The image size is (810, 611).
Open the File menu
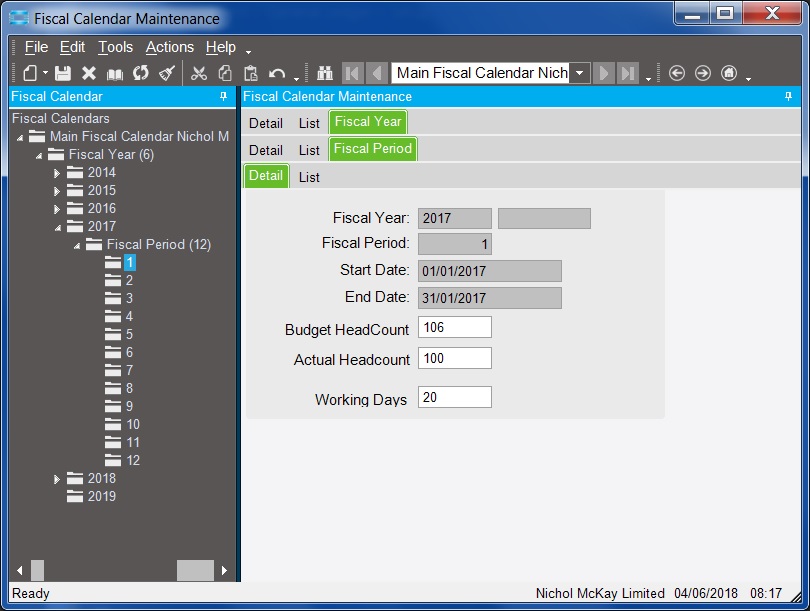pos(36,47)
